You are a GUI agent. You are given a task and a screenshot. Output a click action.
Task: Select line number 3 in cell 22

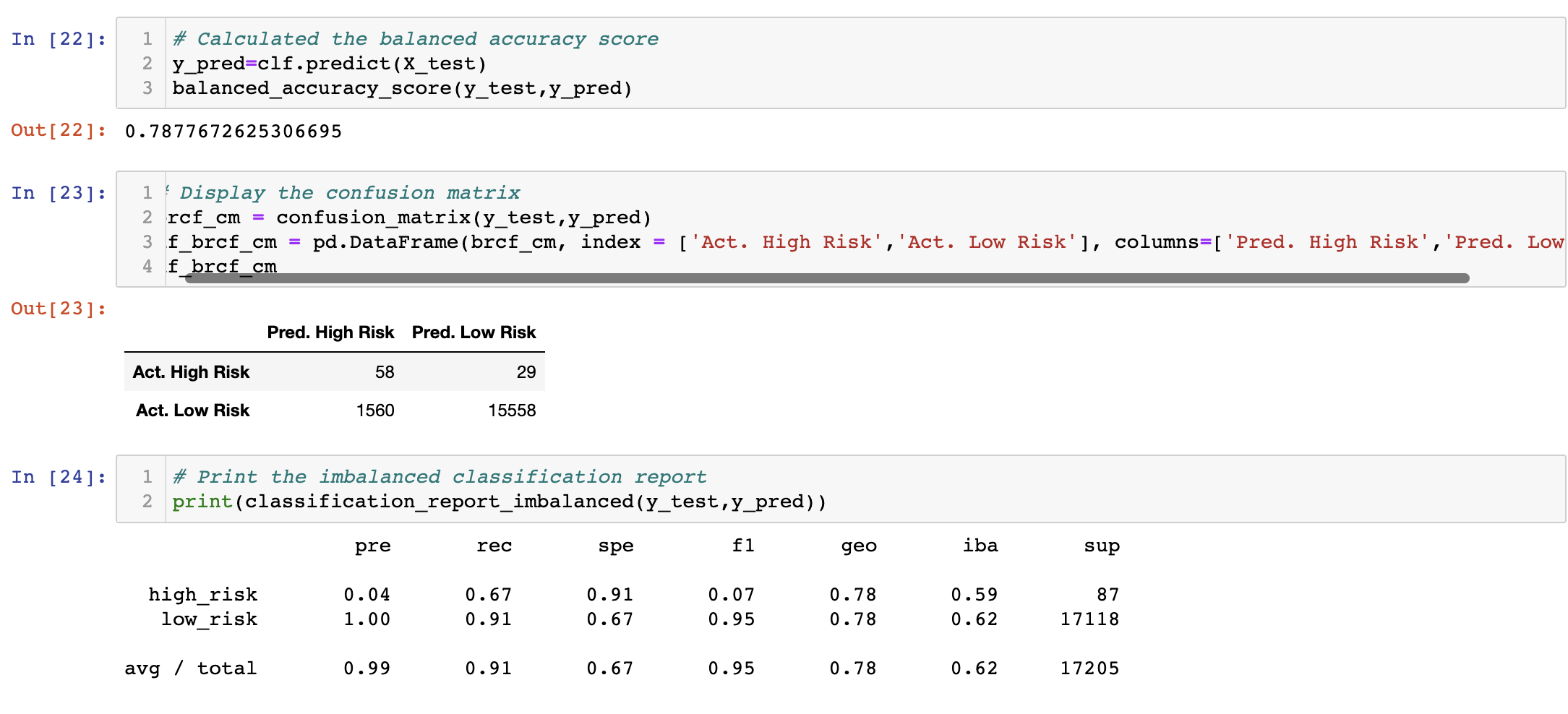[x=147, y=87]
